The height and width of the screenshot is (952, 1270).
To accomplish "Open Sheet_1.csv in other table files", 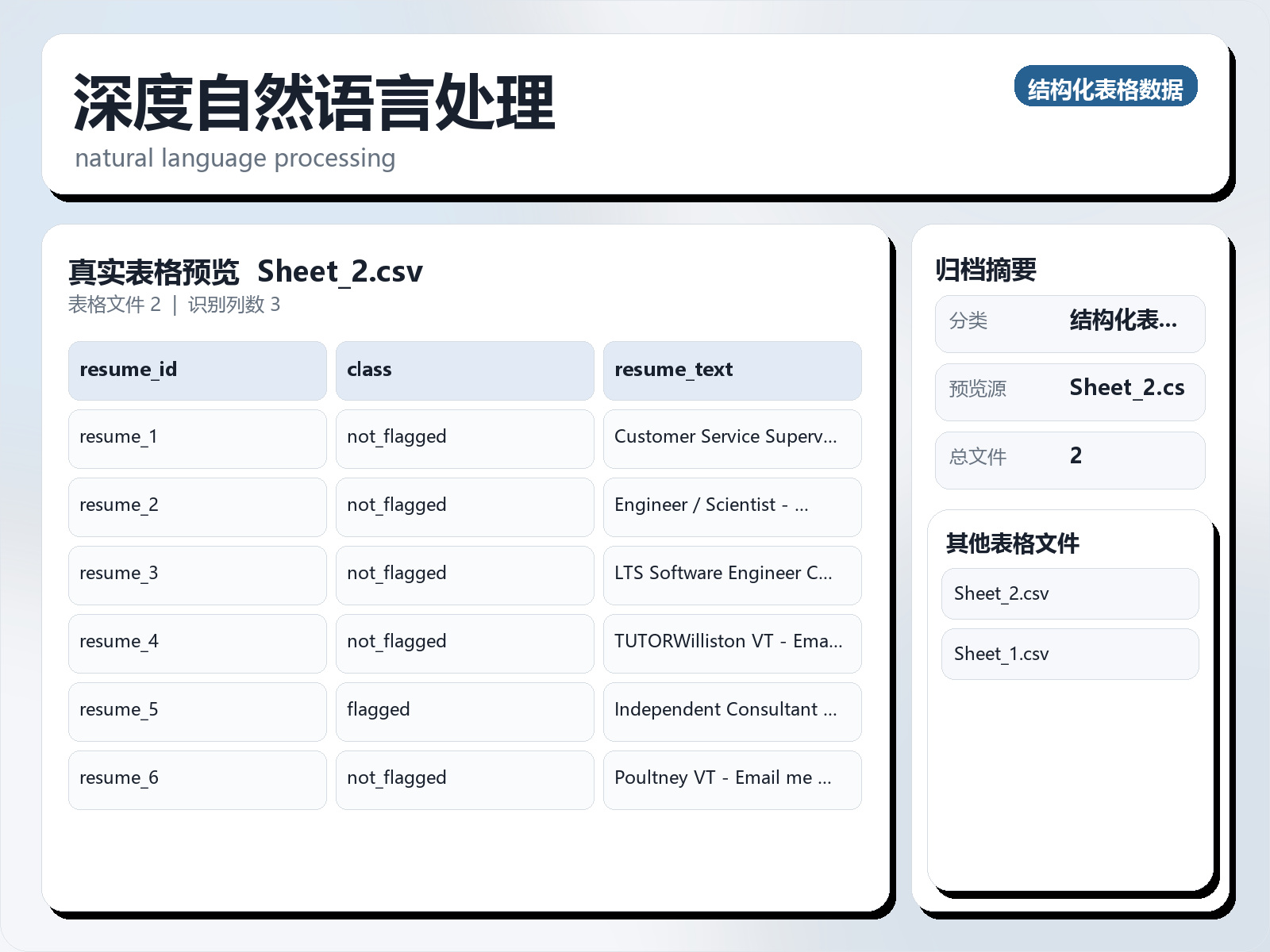I will (1069, 654).
